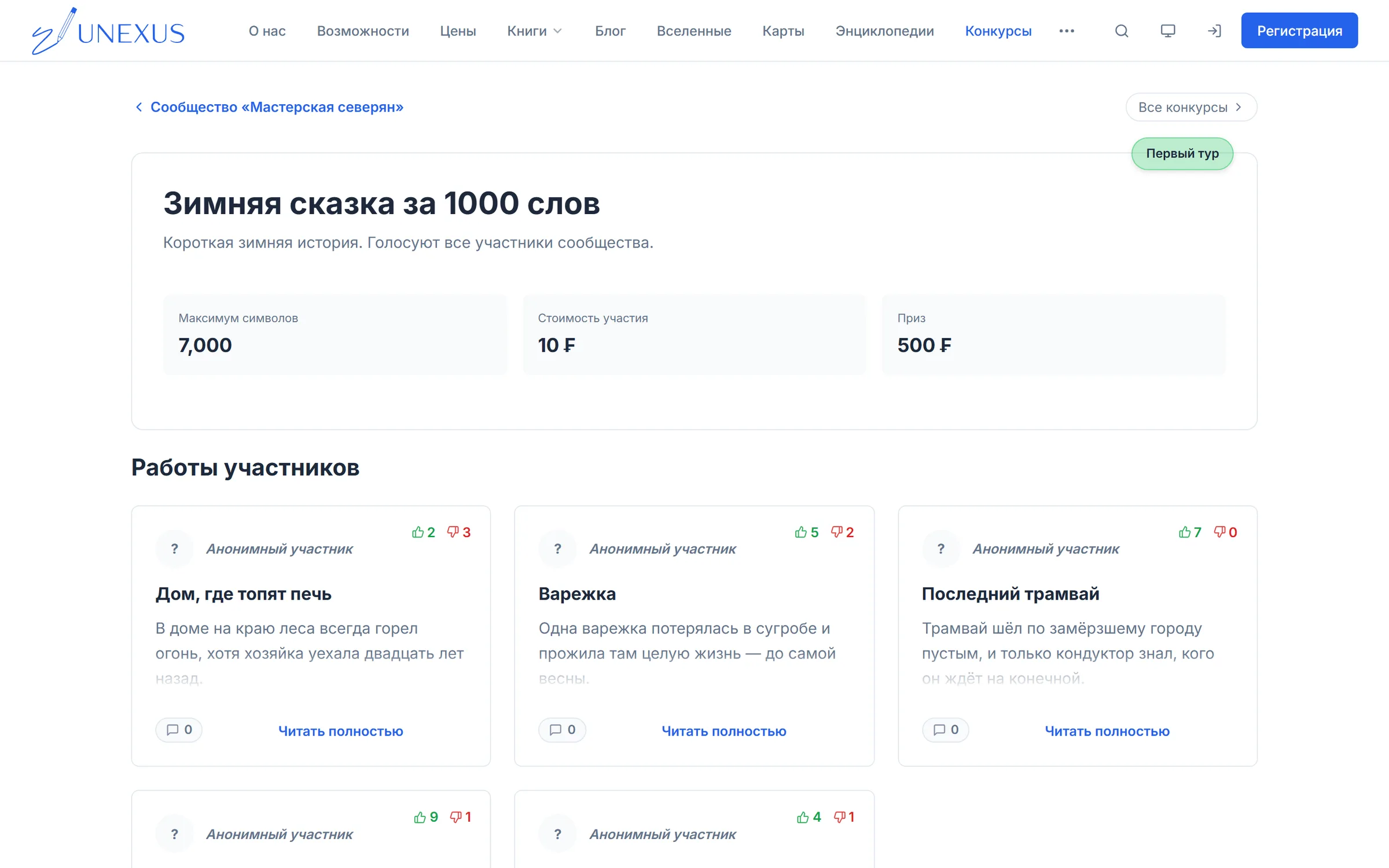Open comments on 'Последний трамвай'
The height and width of the screenshot is (868, 1389).
(945, 730)
